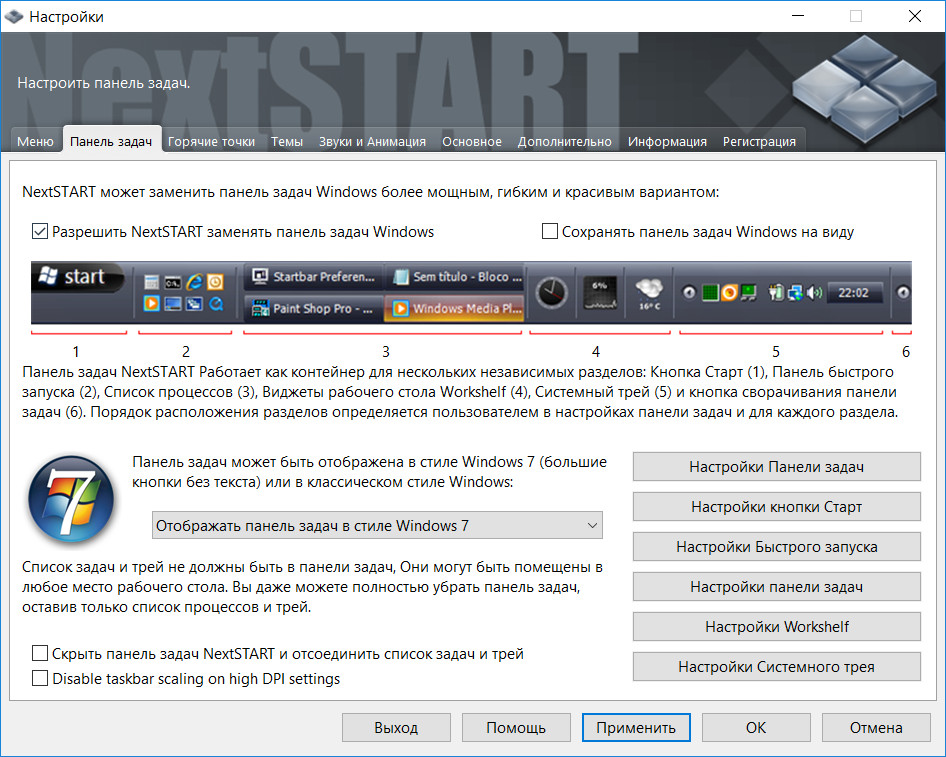This screenshot has height=757, width=946.
Task: Click the blue QuickTime icon in the preview
Action: coord(216,304)
